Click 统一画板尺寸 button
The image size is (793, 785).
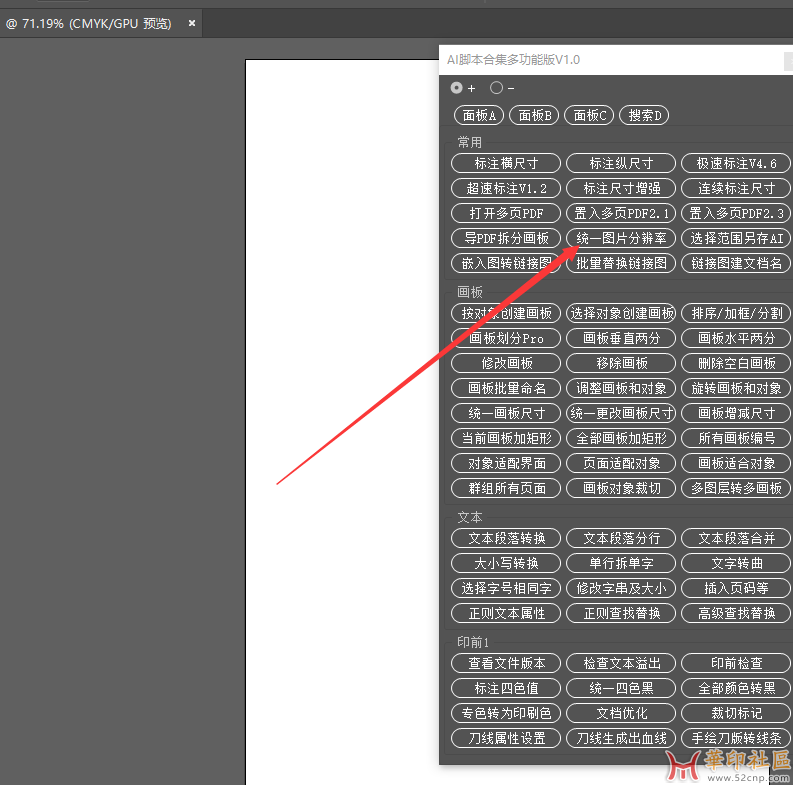[x=506, y=413]
